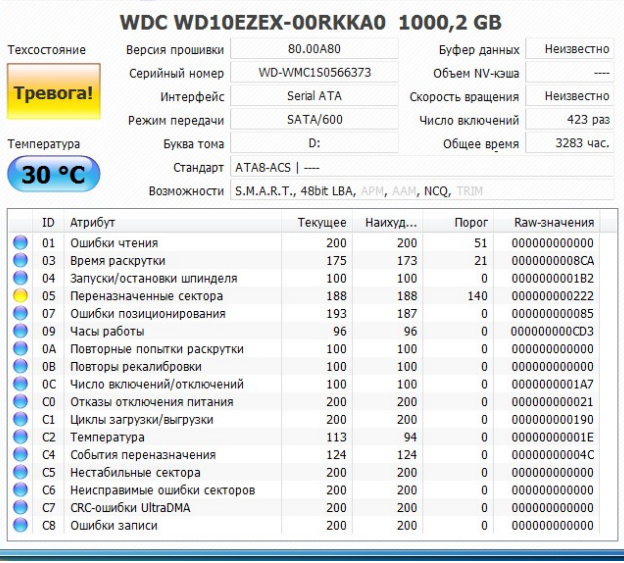624x563 pixels.
Task: Click the 30 °C temperature indicator
Action: point(54,174)
